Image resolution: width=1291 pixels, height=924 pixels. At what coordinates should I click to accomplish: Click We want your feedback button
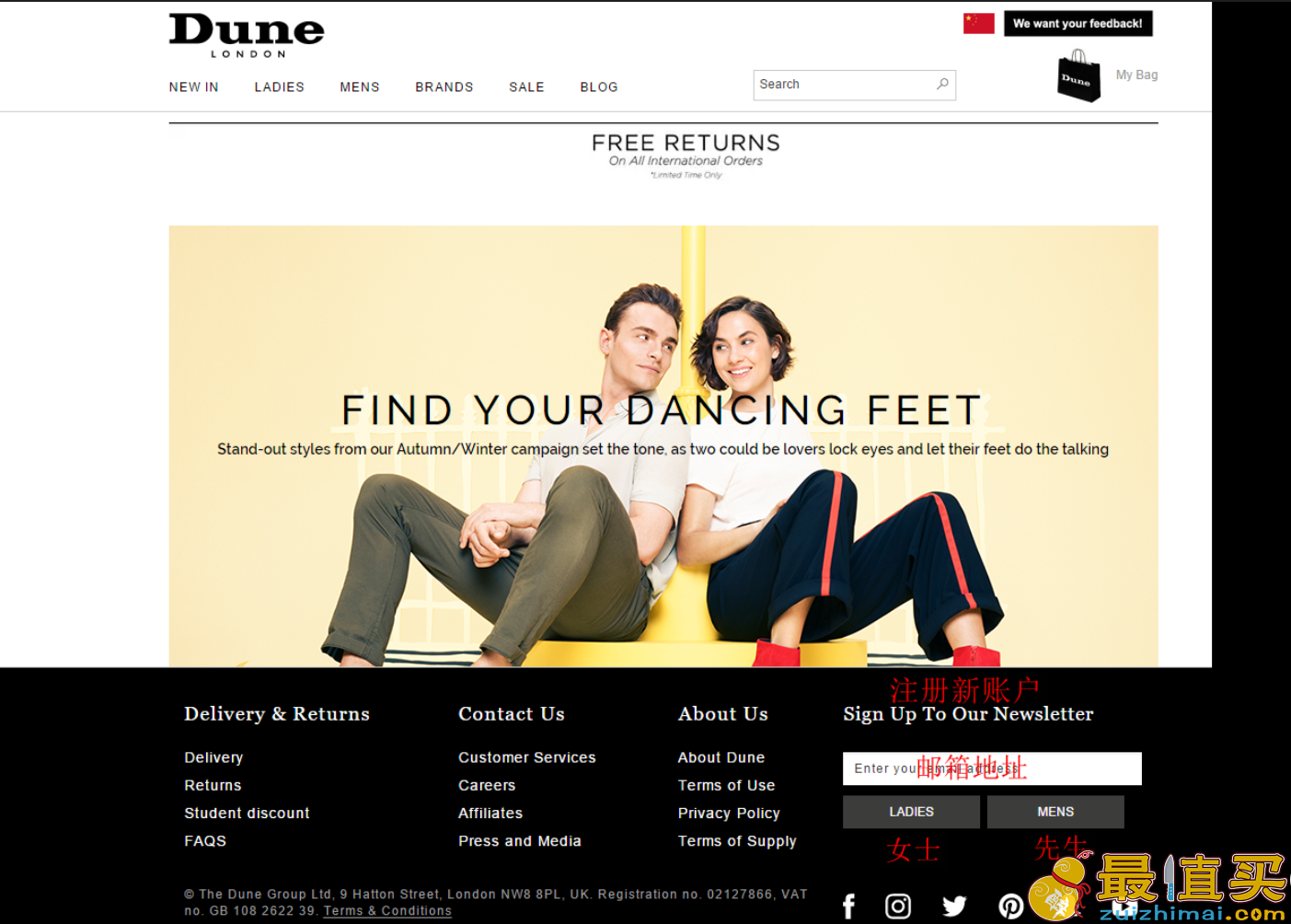1078,24
